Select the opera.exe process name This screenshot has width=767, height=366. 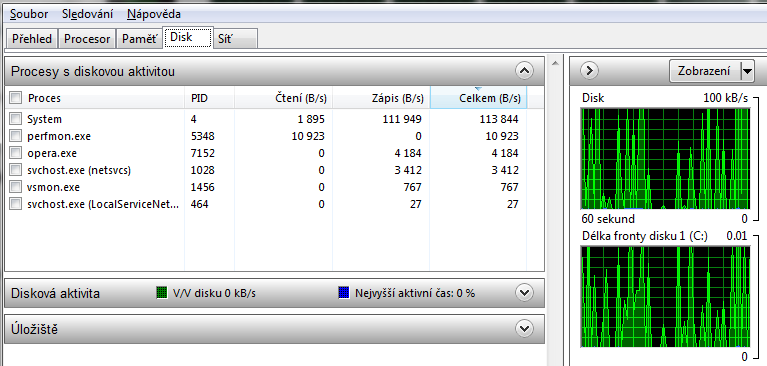(52, 153)
